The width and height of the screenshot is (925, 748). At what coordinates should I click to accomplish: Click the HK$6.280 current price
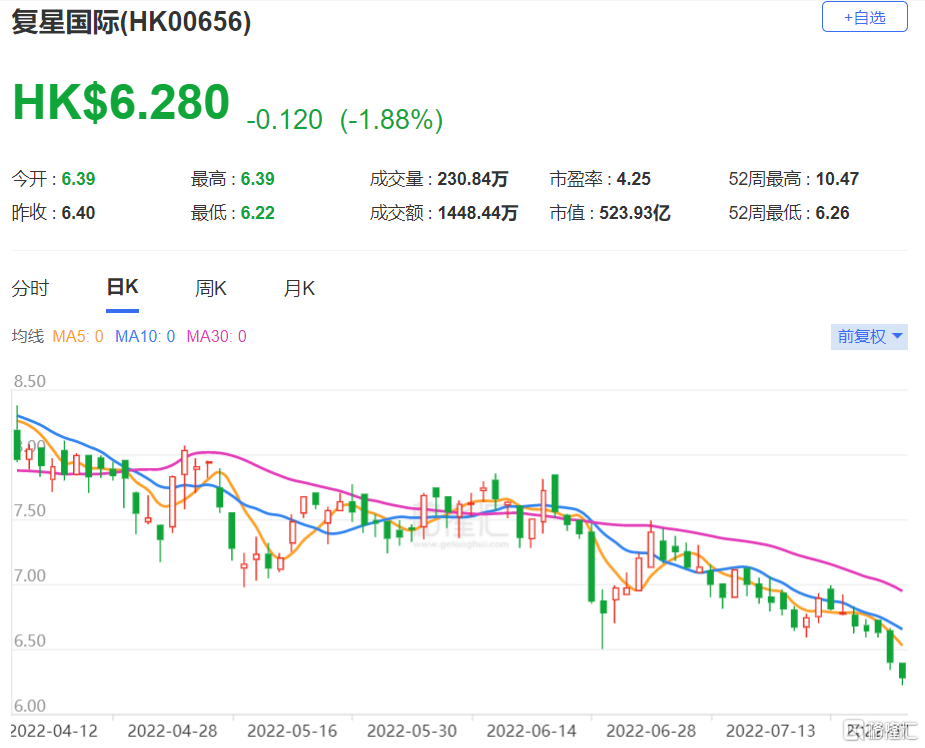(121, 102)
